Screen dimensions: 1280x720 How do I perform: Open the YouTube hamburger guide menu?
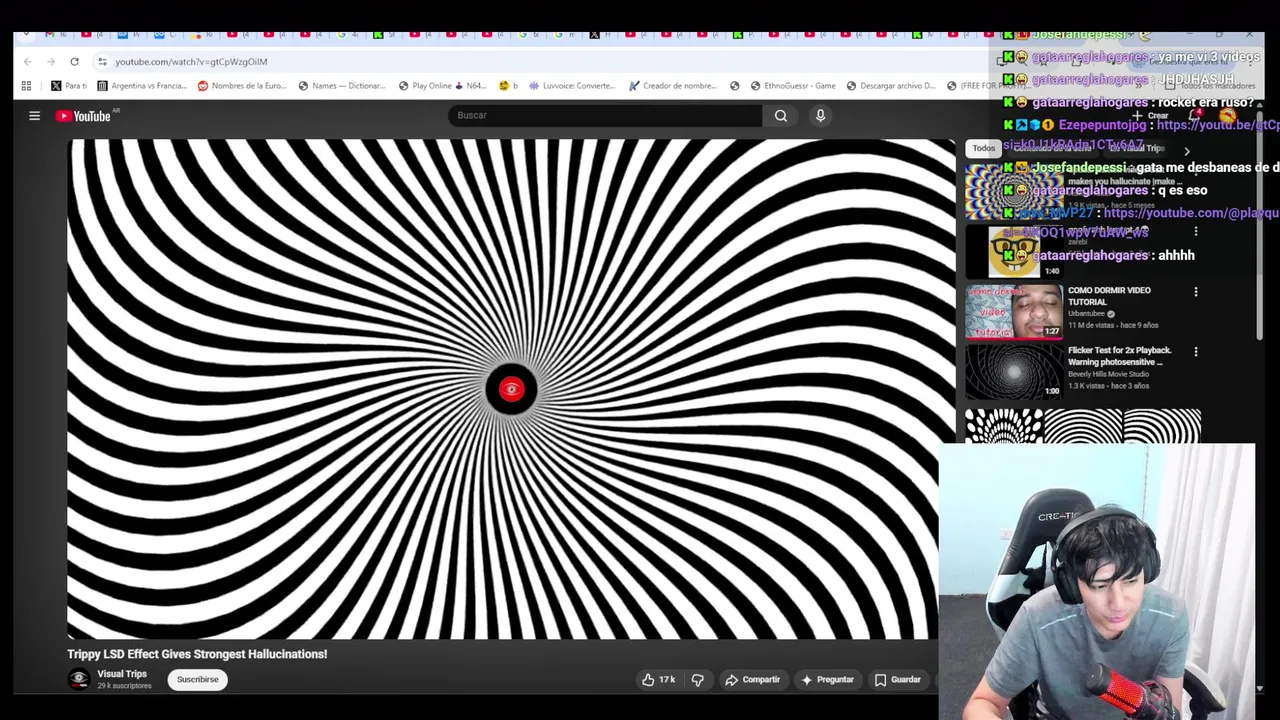click(34, 115)
